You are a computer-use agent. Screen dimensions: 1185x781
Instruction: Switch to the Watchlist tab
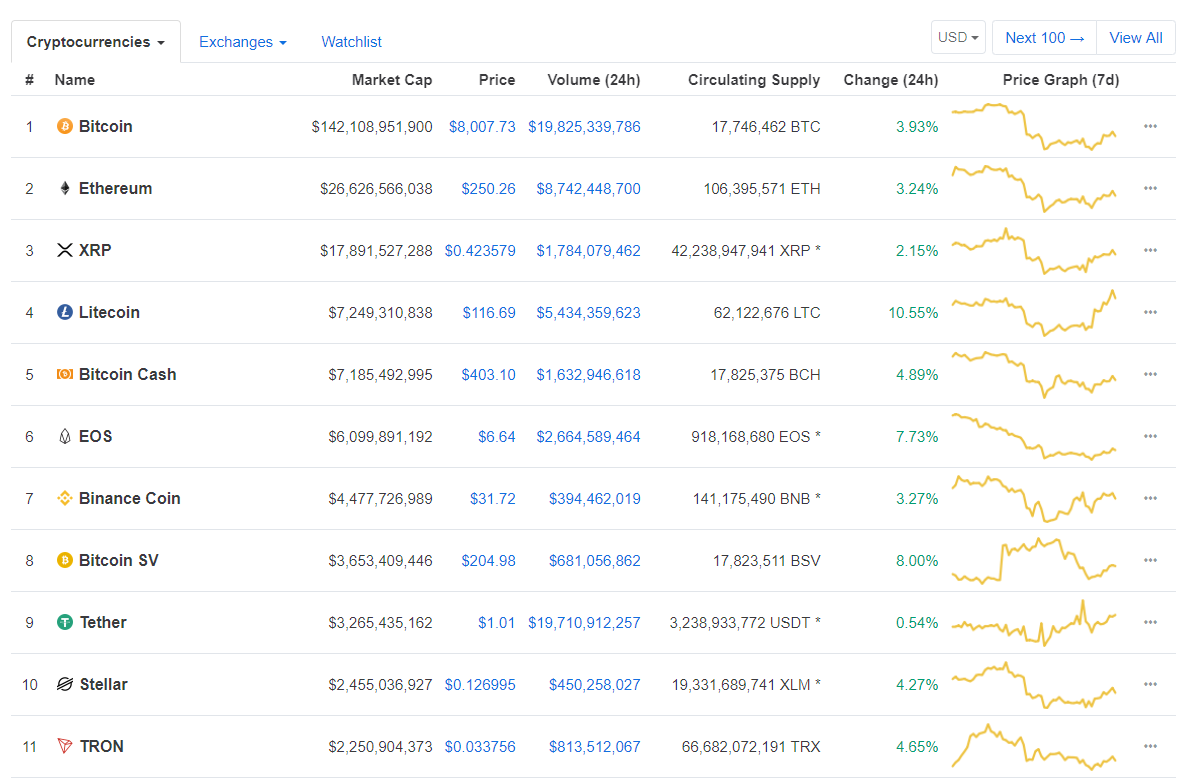click(x=351, y=42)
